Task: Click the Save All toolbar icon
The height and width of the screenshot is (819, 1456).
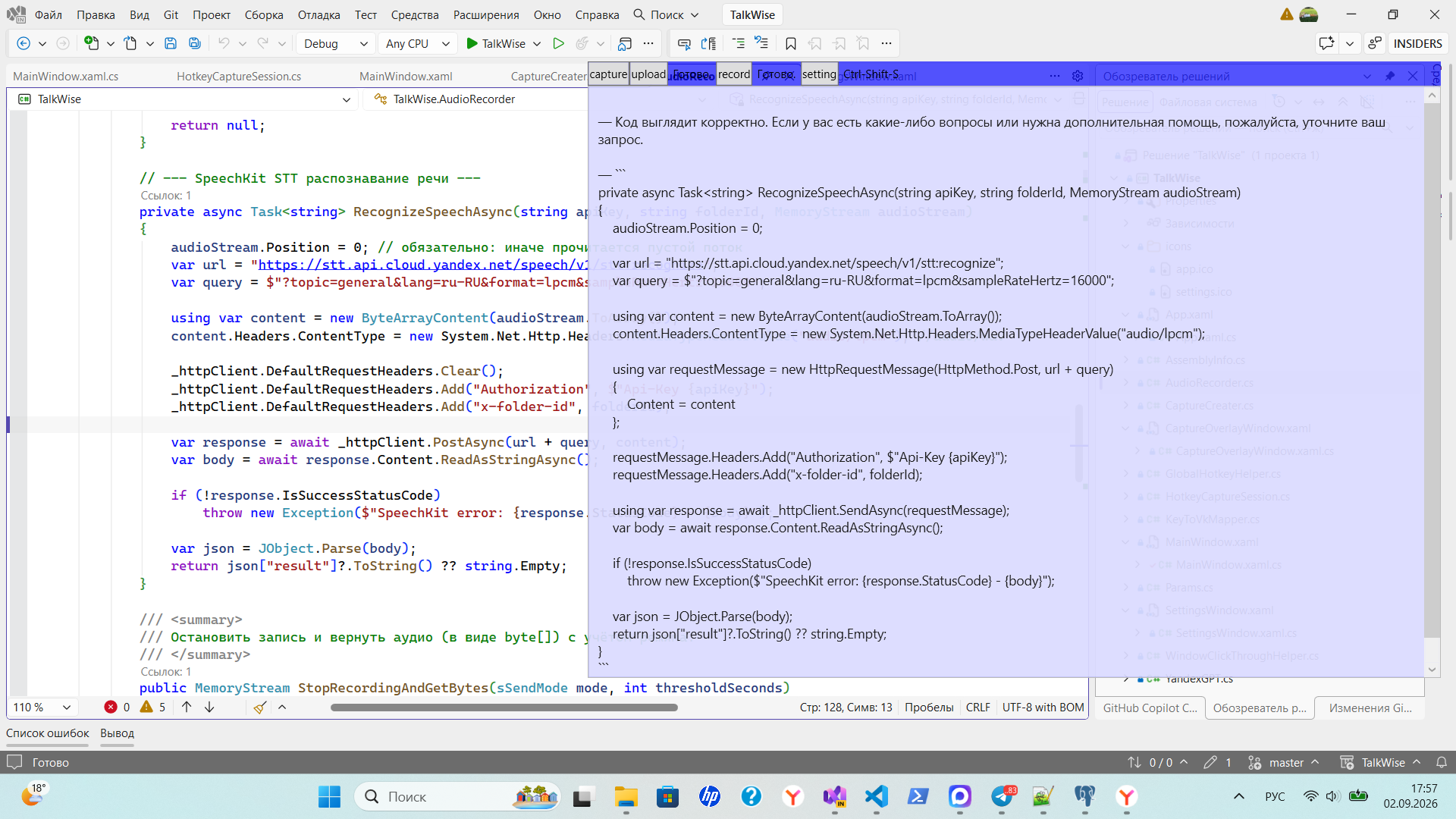Action: [x=195, y=44]
